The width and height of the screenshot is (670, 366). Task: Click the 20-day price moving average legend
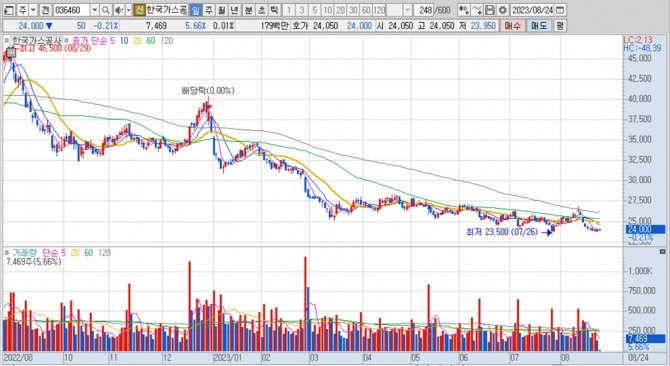[x=137, y=41]
